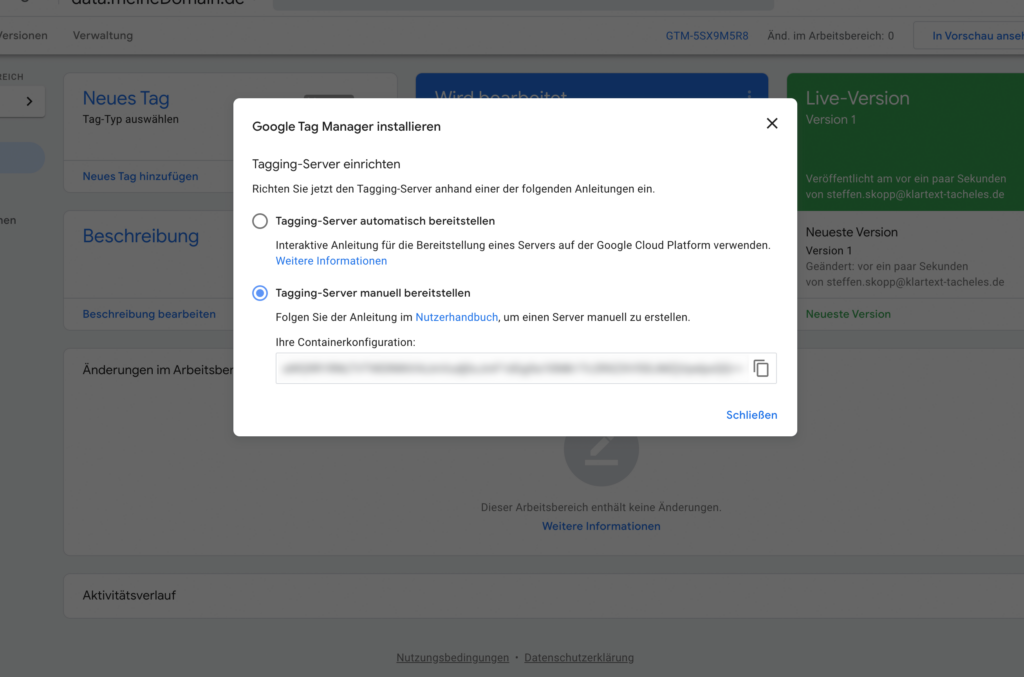Click the Tag-Typ auswählen subtitle

pos(131,119)
